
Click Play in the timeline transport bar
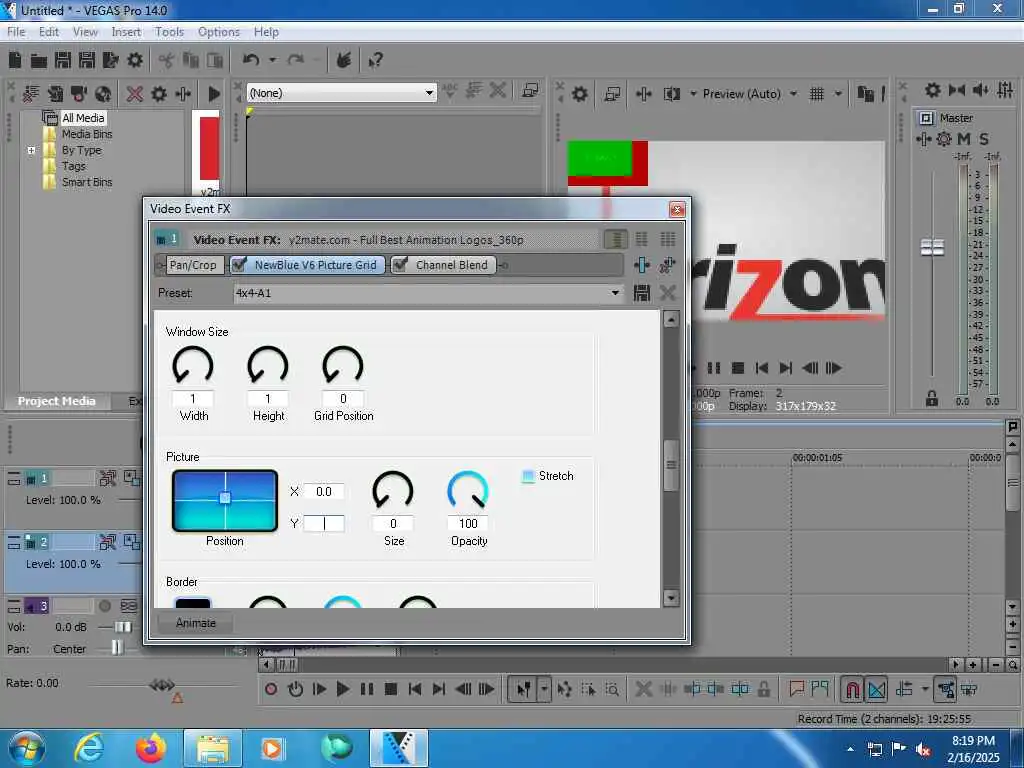342,689
